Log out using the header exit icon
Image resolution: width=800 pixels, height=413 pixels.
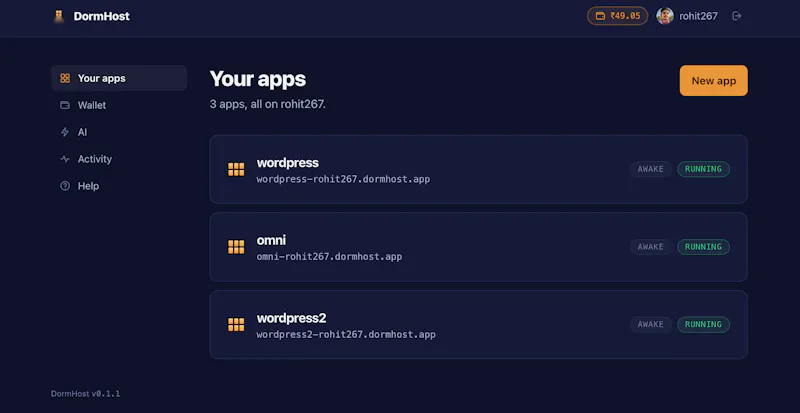point(736,16)
